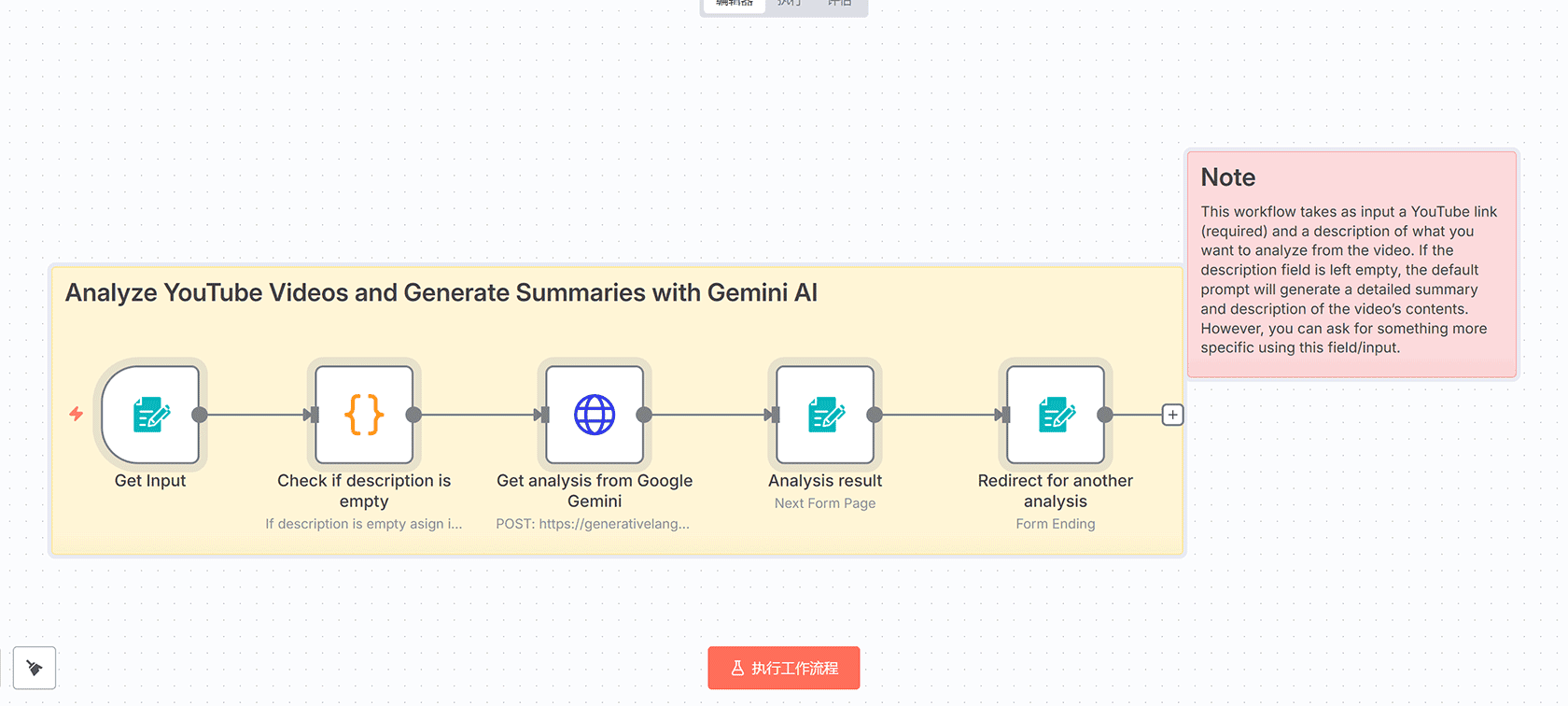Open the 评估 (Evaluations) tab
This screenshot has height=706, width=1568.
(x=840, y=4)
